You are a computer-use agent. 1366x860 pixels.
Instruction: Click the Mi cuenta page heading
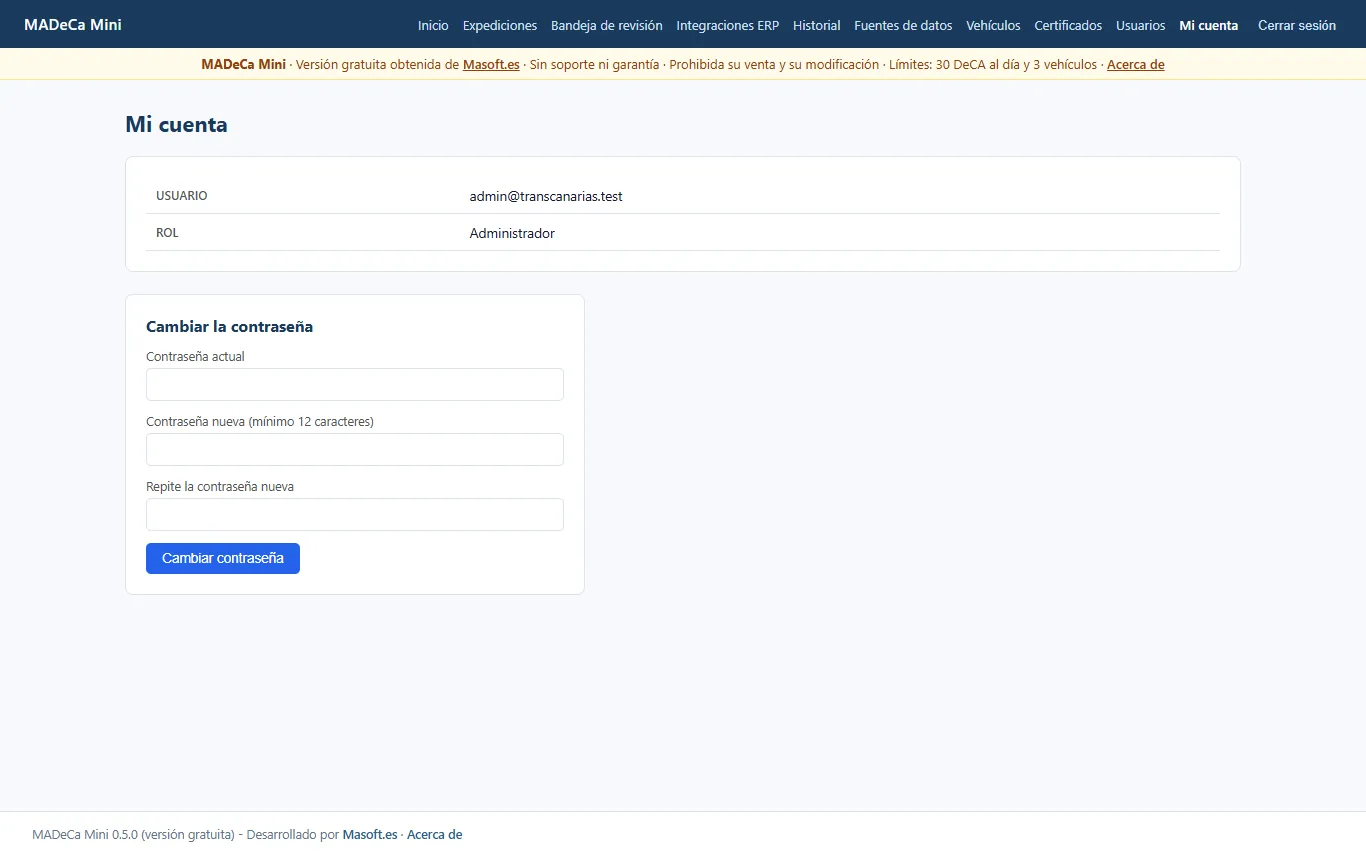[176, 125]
